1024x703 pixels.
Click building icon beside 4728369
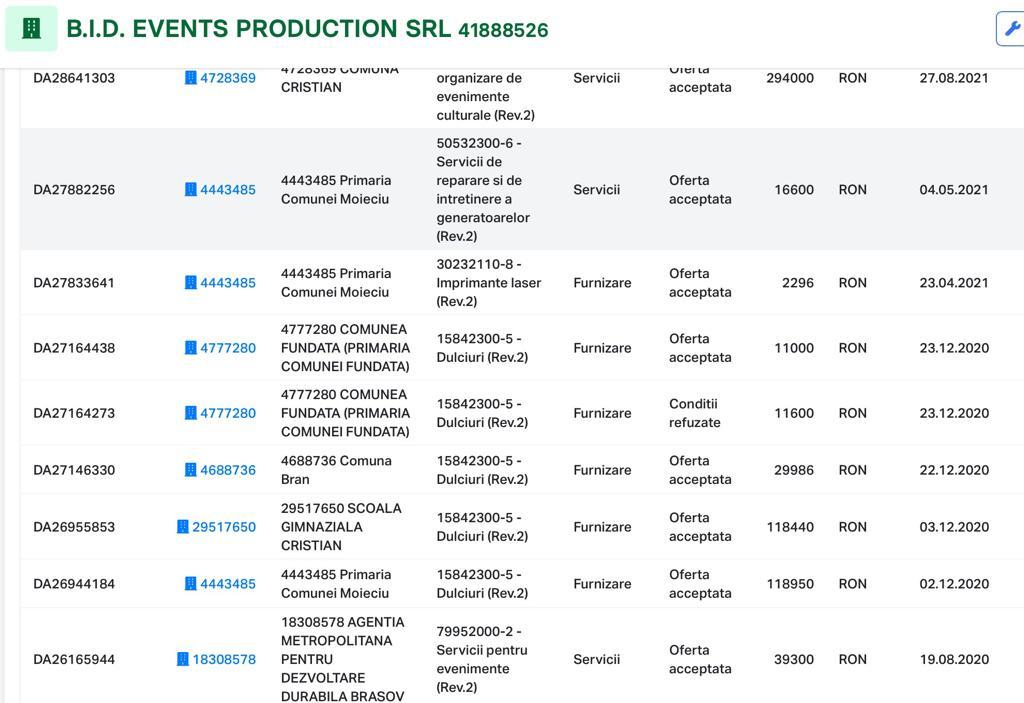click(x=191, y=78)
